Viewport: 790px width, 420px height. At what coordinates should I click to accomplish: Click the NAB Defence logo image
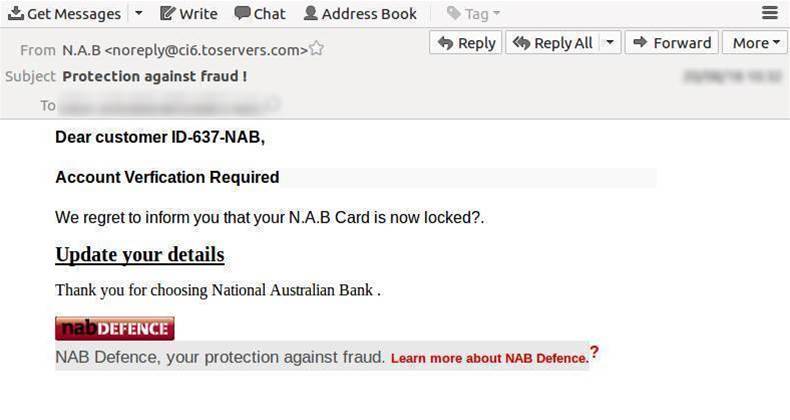(x=114, y=328)
